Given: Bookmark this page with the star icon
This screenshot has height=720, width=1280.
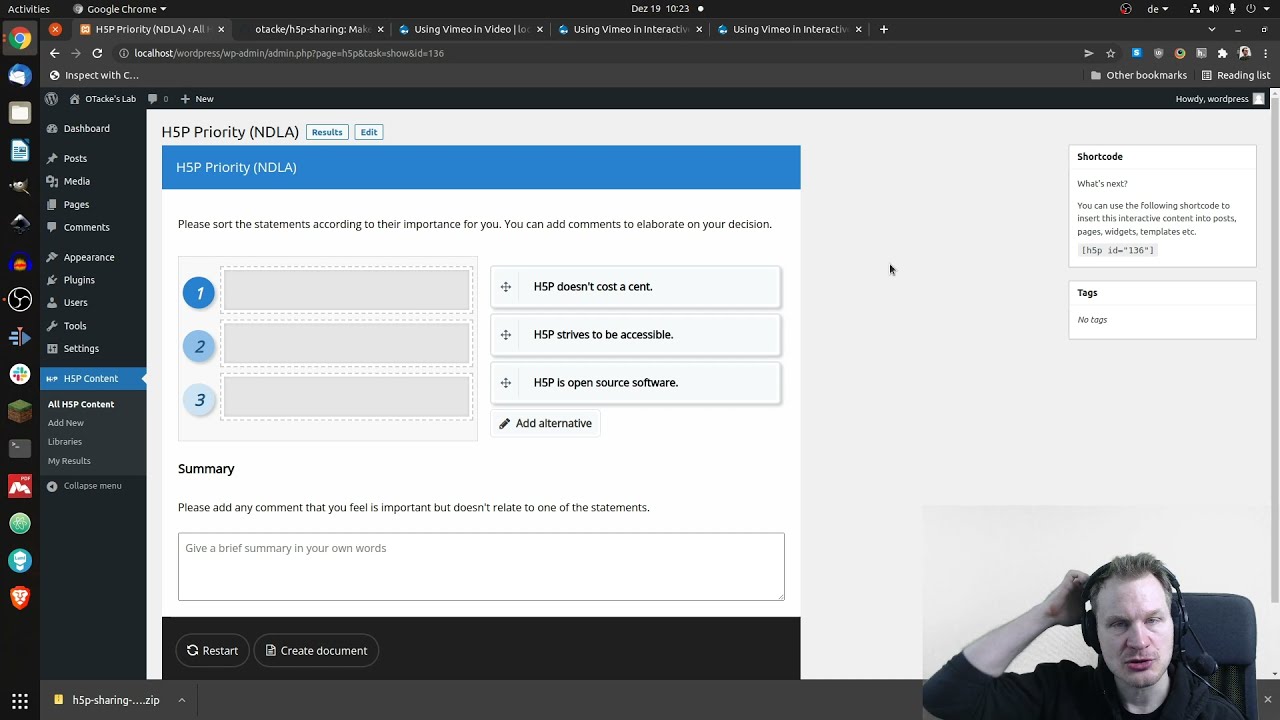Looking at the screenshot, I should point(1110,53).
